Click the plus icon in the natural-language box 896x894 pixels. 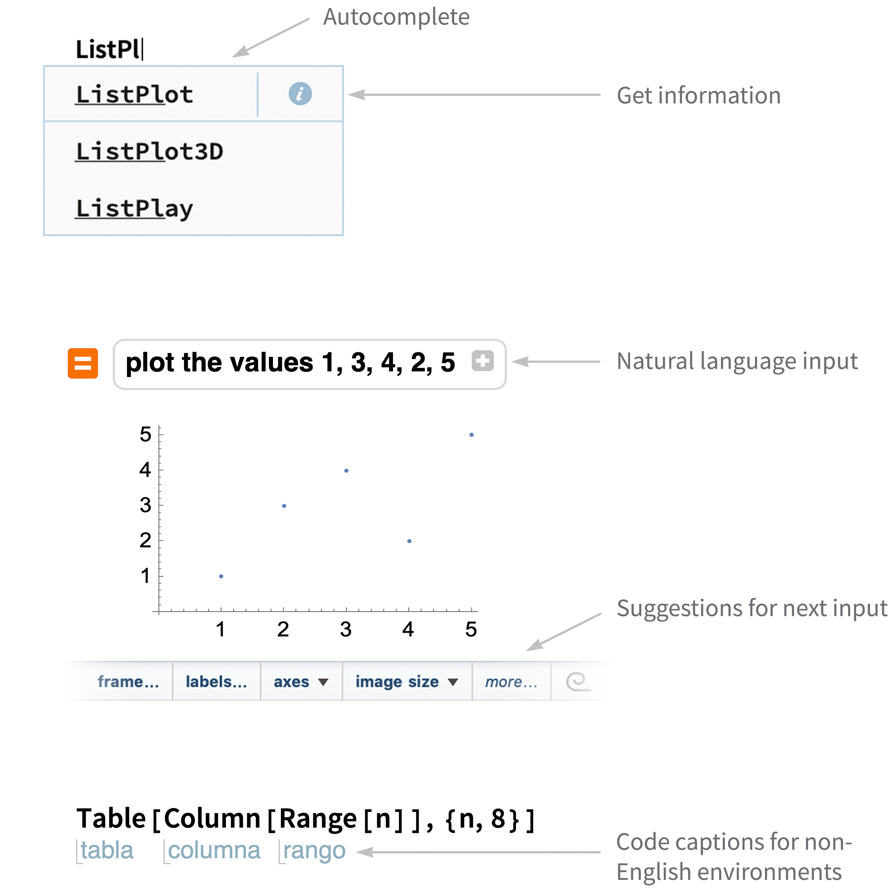tap(482, 361)
